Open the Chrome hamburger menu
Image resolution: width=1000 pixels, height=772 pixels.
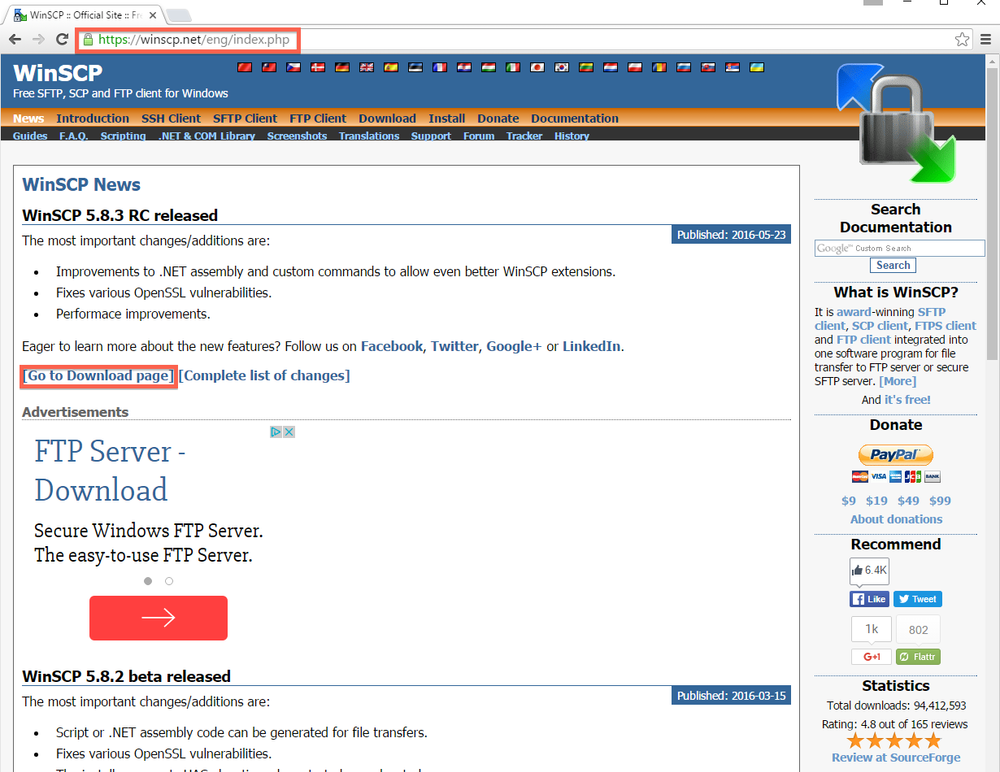(985, 40)
